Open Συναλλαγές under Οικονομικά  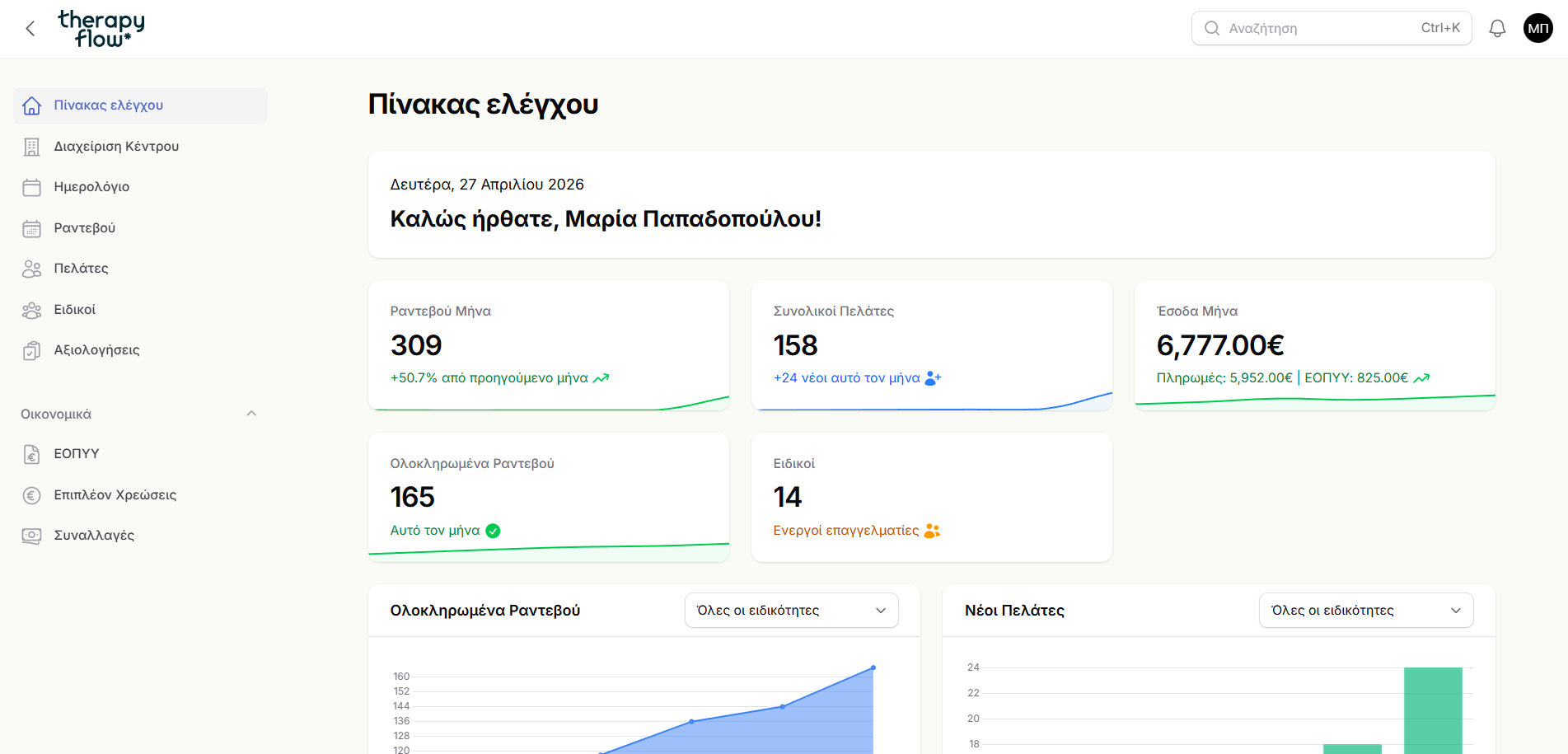click(141, 536)
